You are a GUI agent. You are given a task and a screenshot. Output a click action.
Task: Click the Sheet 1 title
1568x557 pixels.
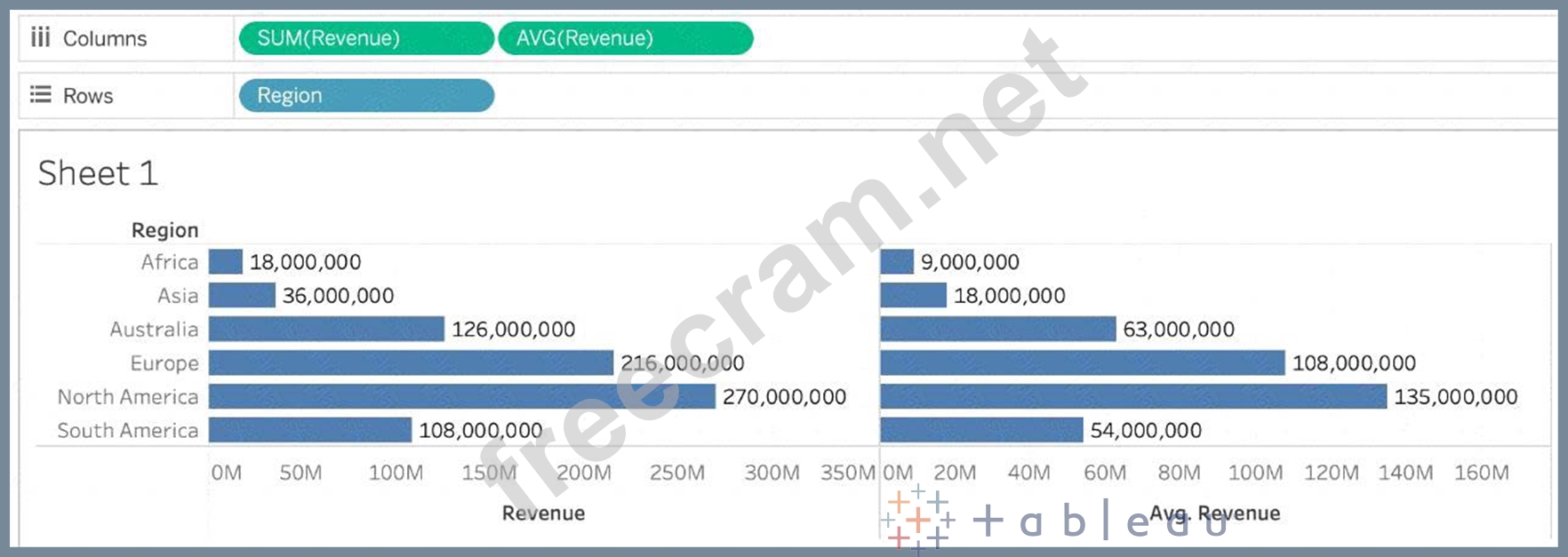(98, 172)
